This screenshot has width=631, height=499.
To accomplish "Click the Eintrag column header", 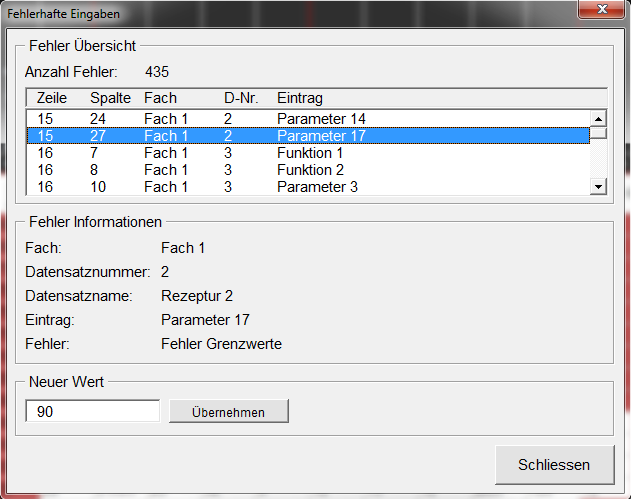I will [x=299, y=98].
